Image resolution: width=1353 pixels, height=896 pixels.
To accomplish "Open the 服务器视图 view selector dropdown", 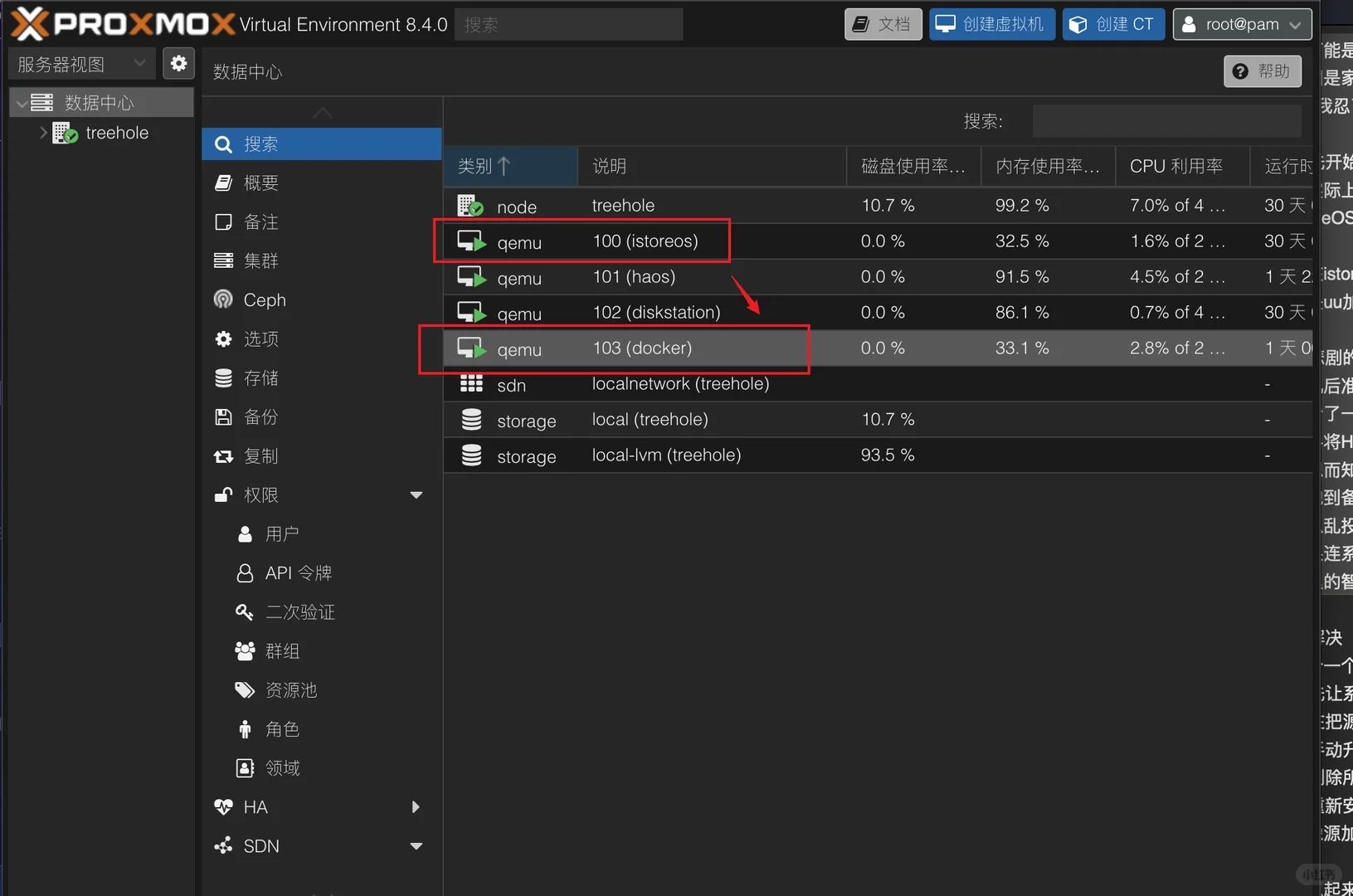I will click(x=81, y=64).
